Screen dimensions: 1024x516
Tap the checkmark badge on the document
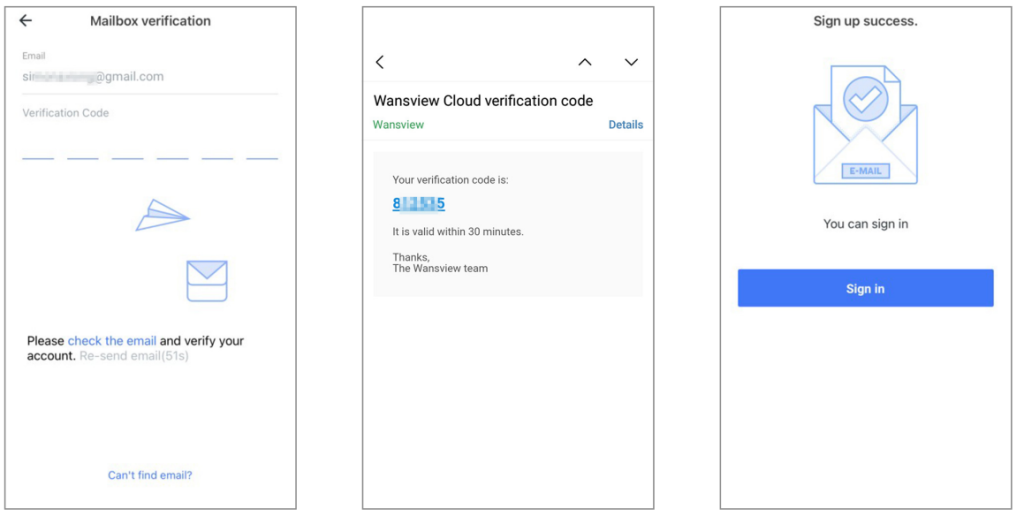(x=865, y=99)
